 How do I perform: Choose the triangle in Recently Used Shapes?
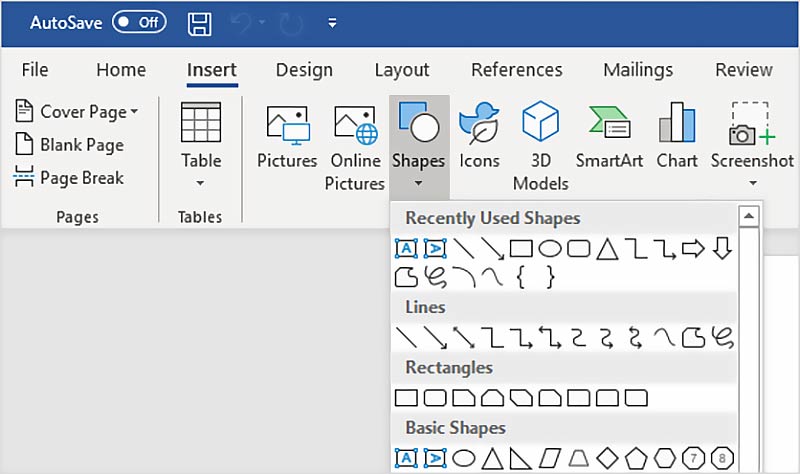pyautogui.click(x=607, y=249)
